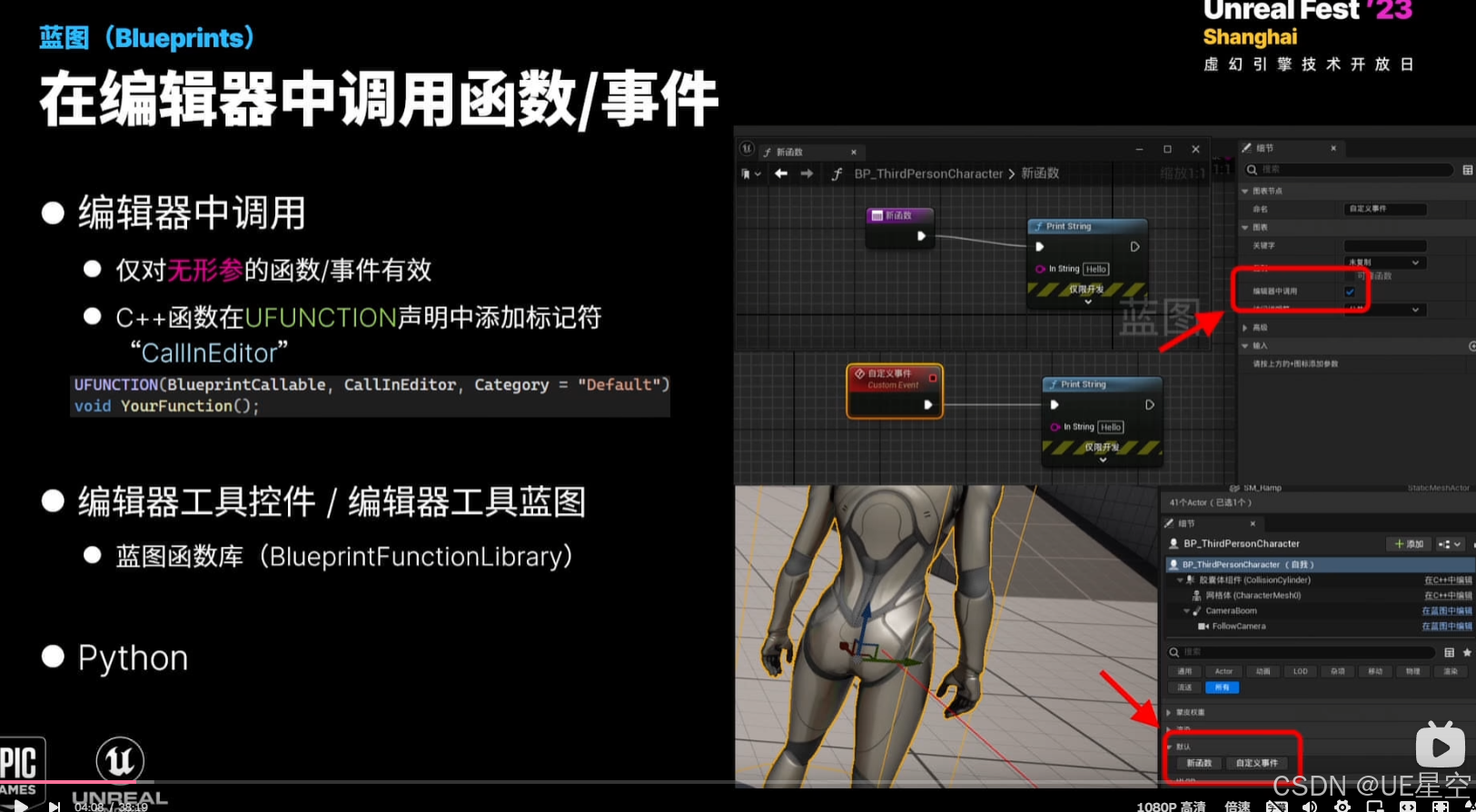Collapse the 胶囊体组件 (CollisionCylinder) row

coord(1181,579)
